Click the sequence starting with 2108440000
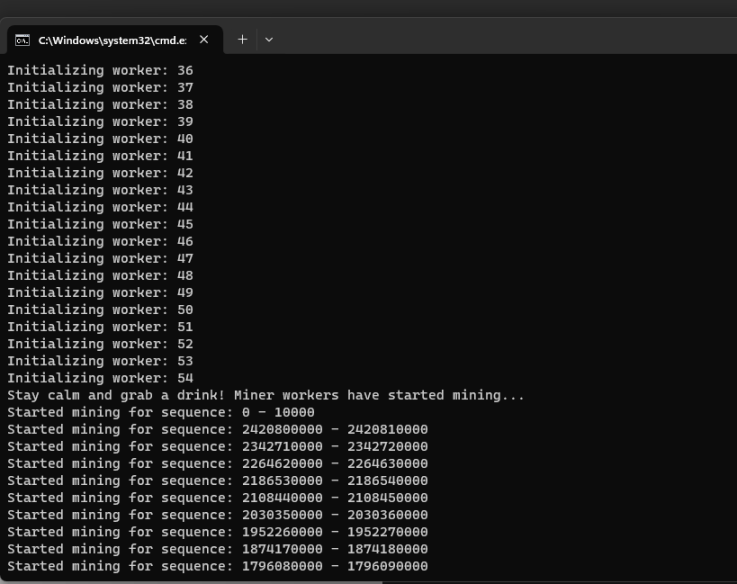Screen dimensions: 737x584 (x=217, y=497)
